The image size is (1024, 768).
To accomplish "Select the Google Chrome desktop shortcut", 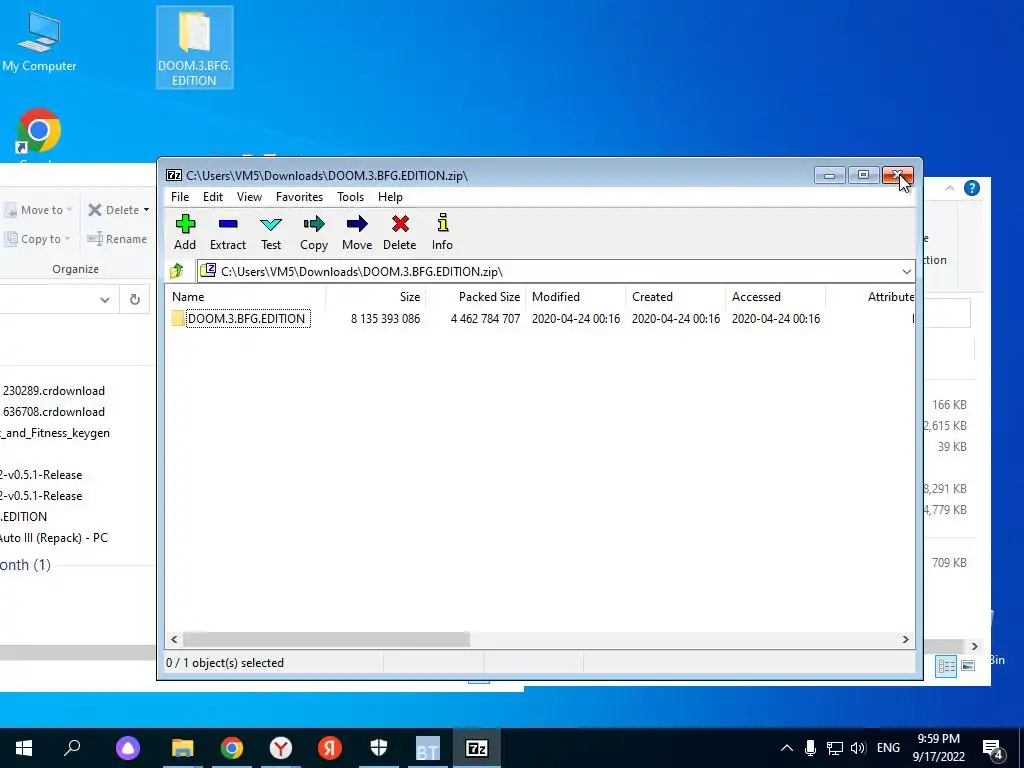I will point(39,135).
